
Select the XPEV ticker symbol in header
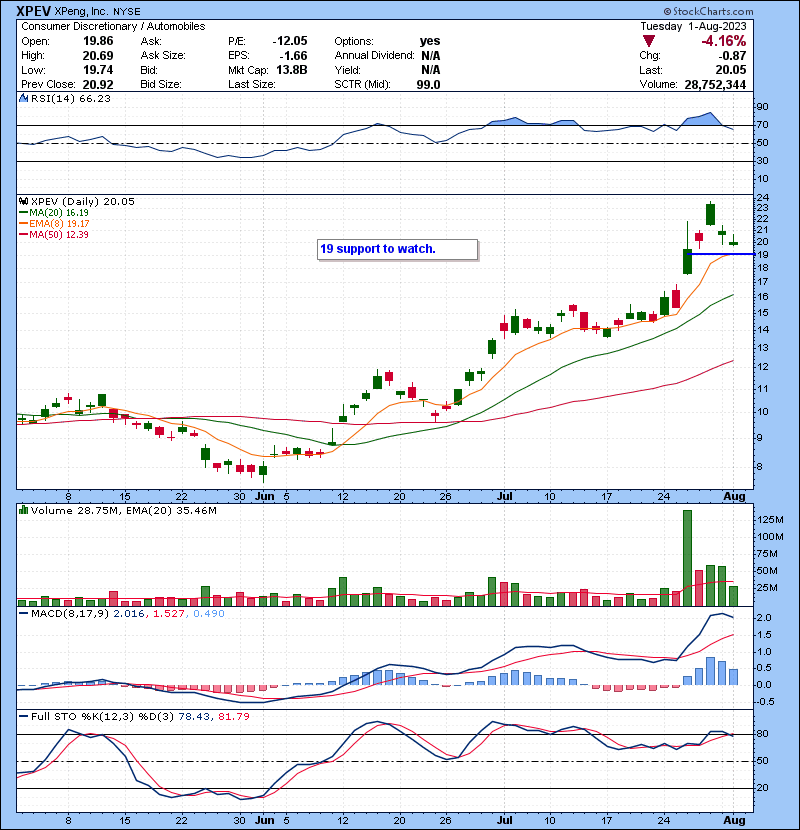coord(34,11)
